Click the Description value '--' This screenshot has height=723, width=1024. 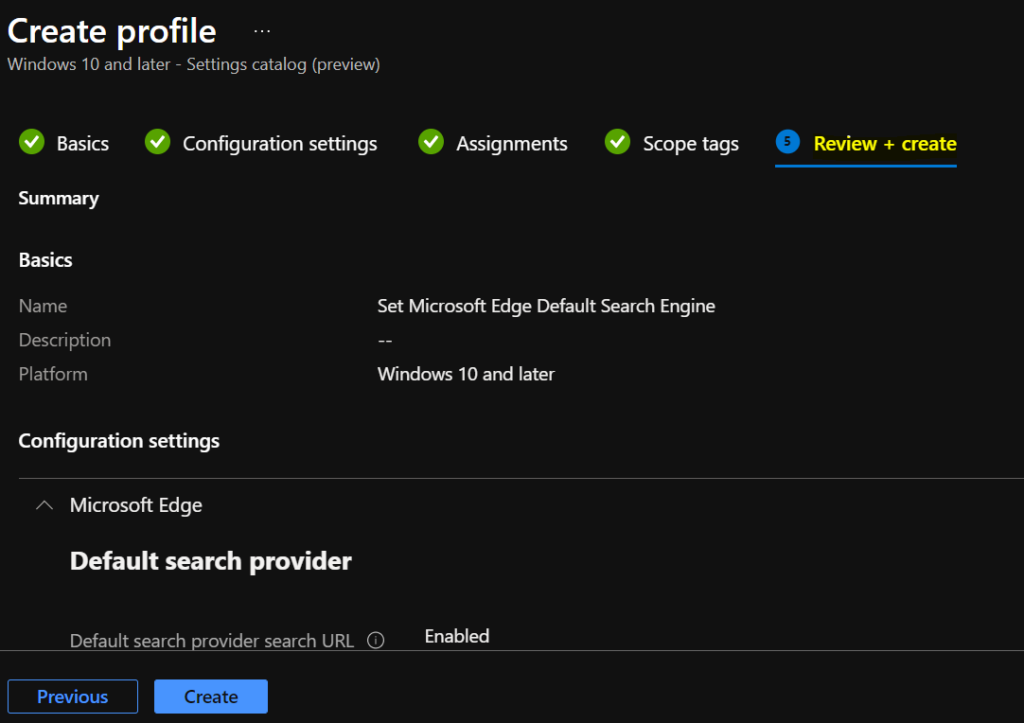(385, 340)
